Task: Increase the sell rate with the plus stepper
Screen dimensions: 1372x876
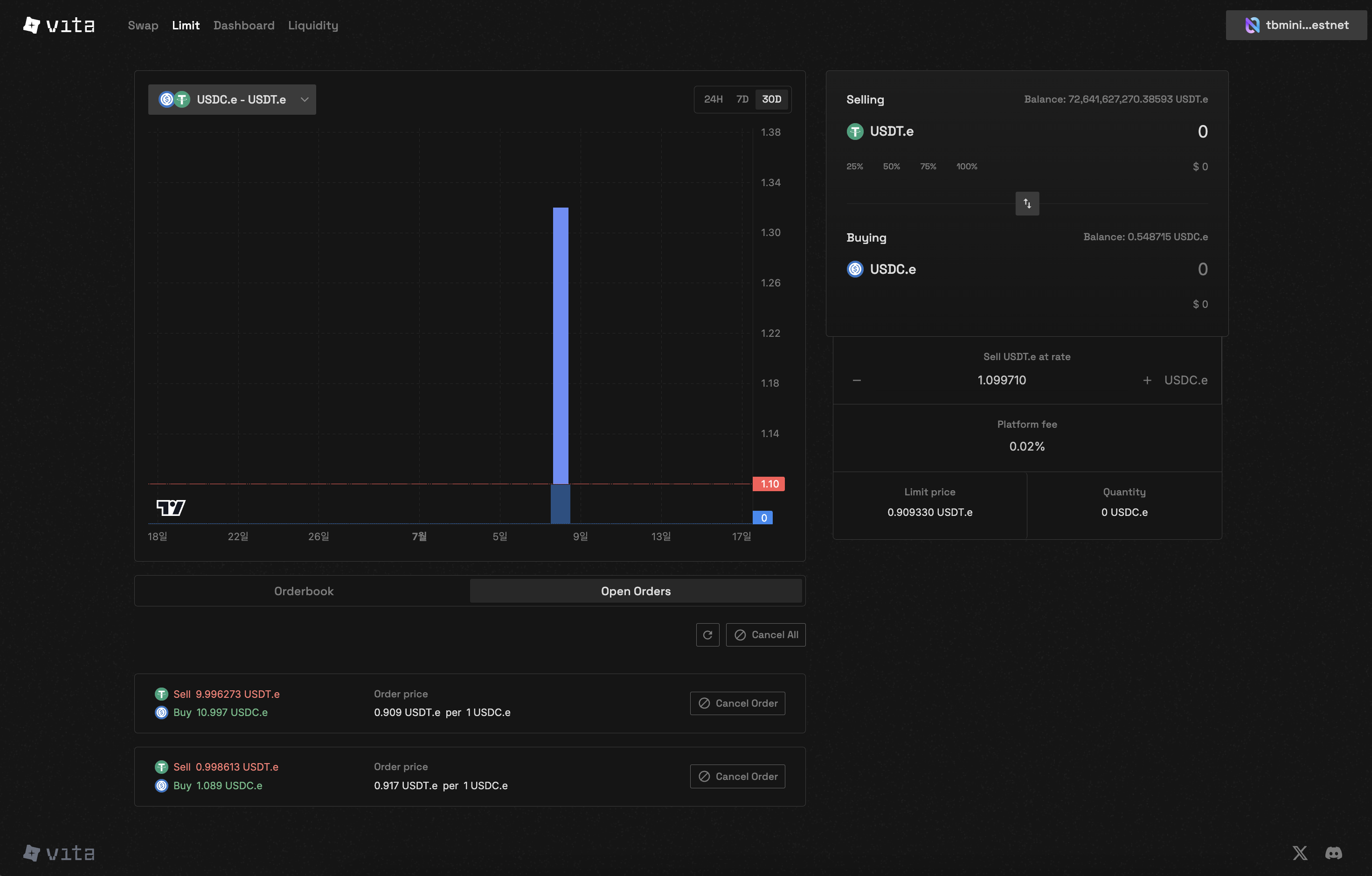Action: pos(1147,380)
